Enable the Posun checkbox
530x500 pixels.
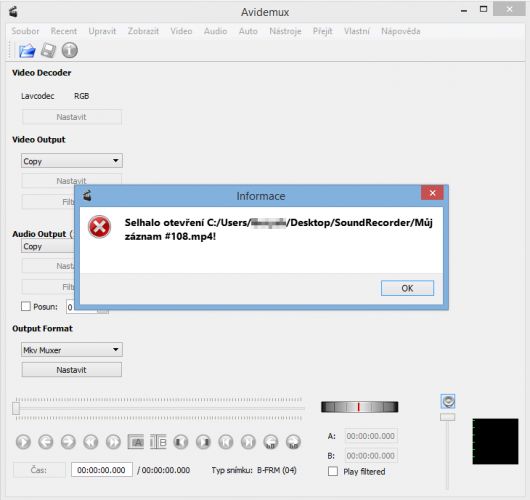point(26,306)
